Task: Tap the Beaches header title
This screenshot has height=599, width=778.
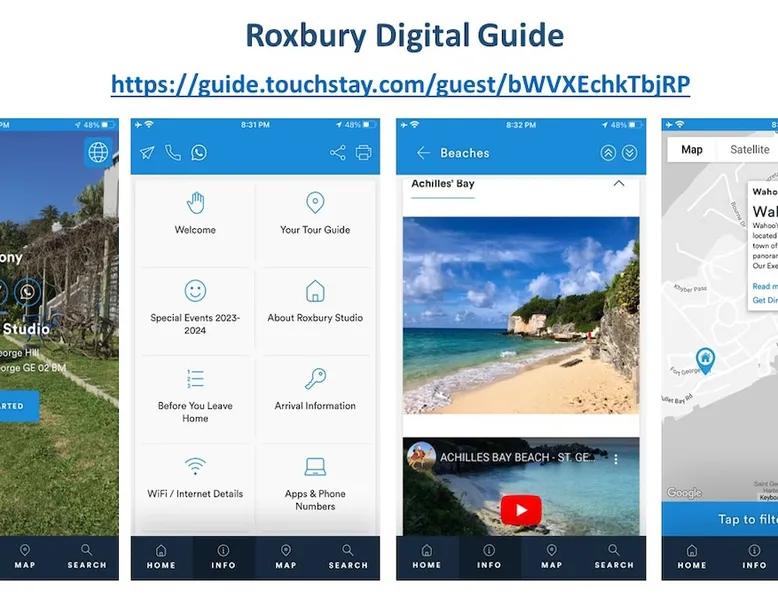Action: pyautogui.click(x=465, y=153)
